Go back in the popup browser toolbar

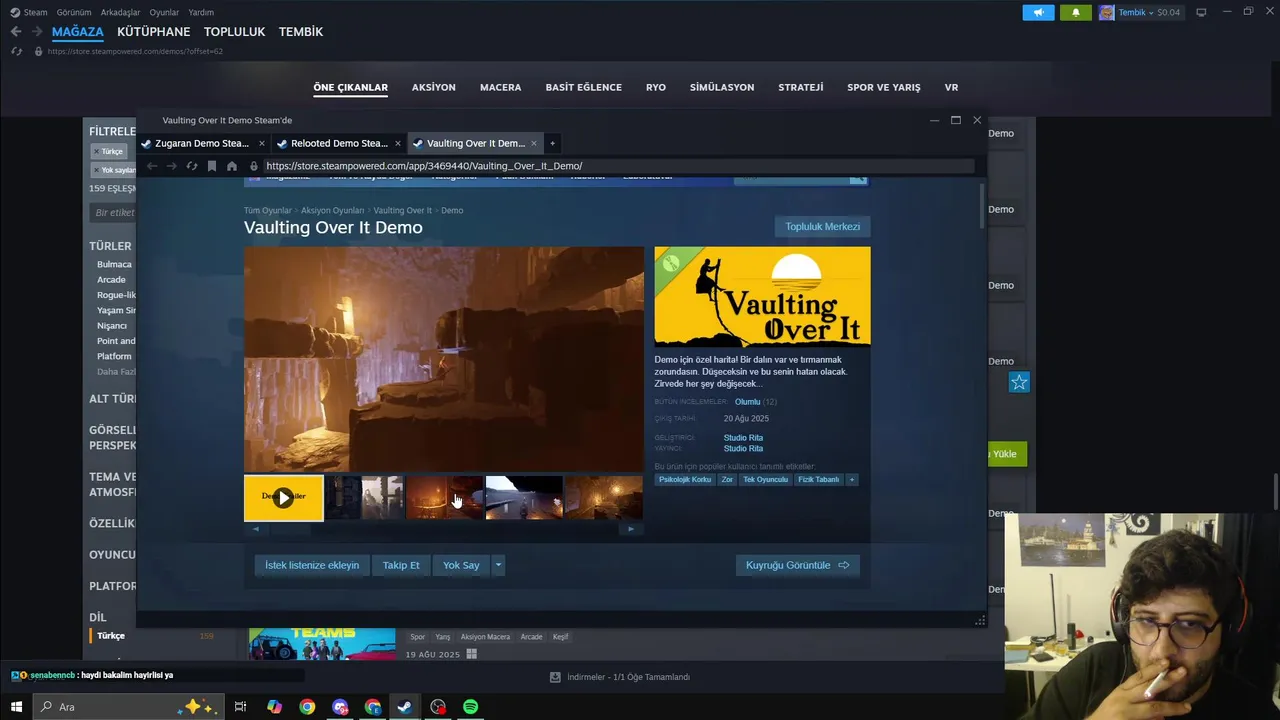(152, 166)
